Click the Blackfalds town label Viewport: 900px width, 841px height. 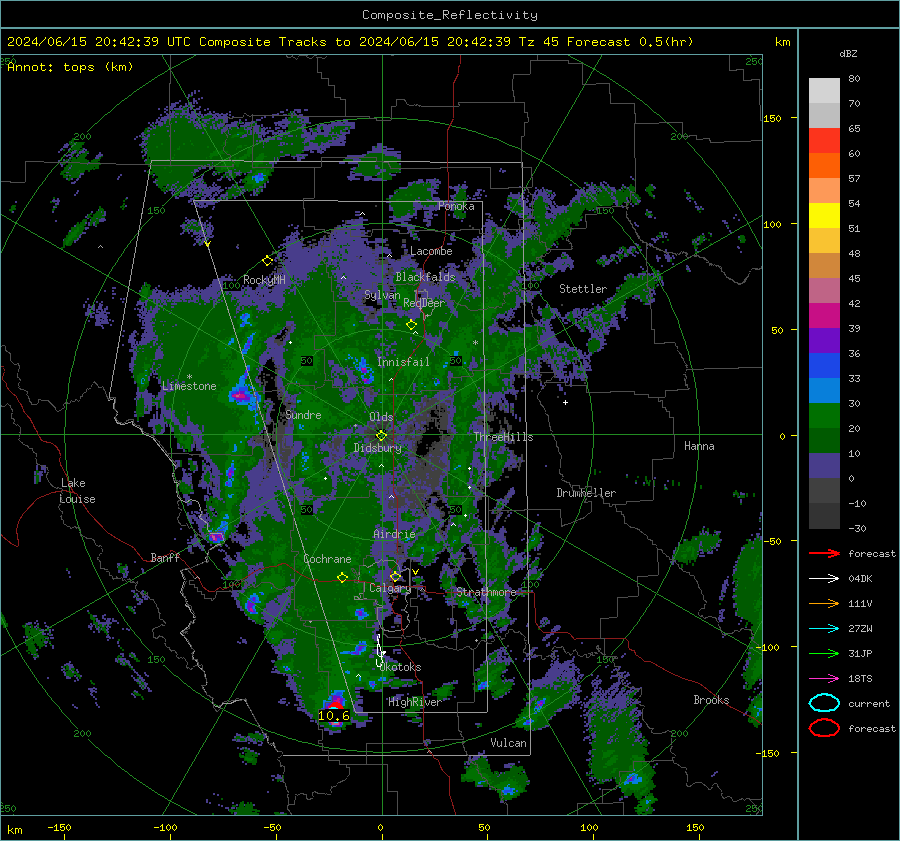click(x=425, y=277)
